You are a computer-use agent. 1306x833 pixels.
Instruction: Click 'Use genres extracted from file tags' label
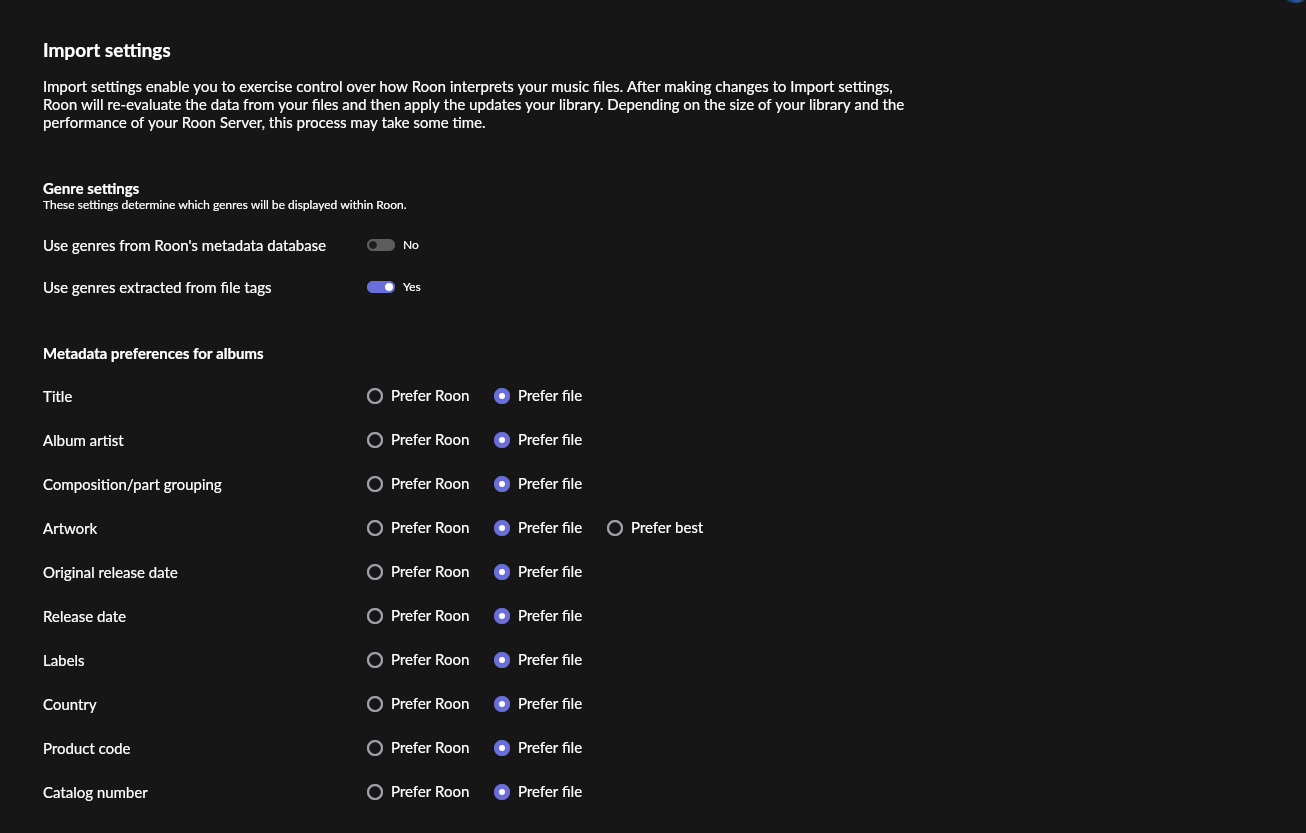pyautogui.click(x=157, y=288)
